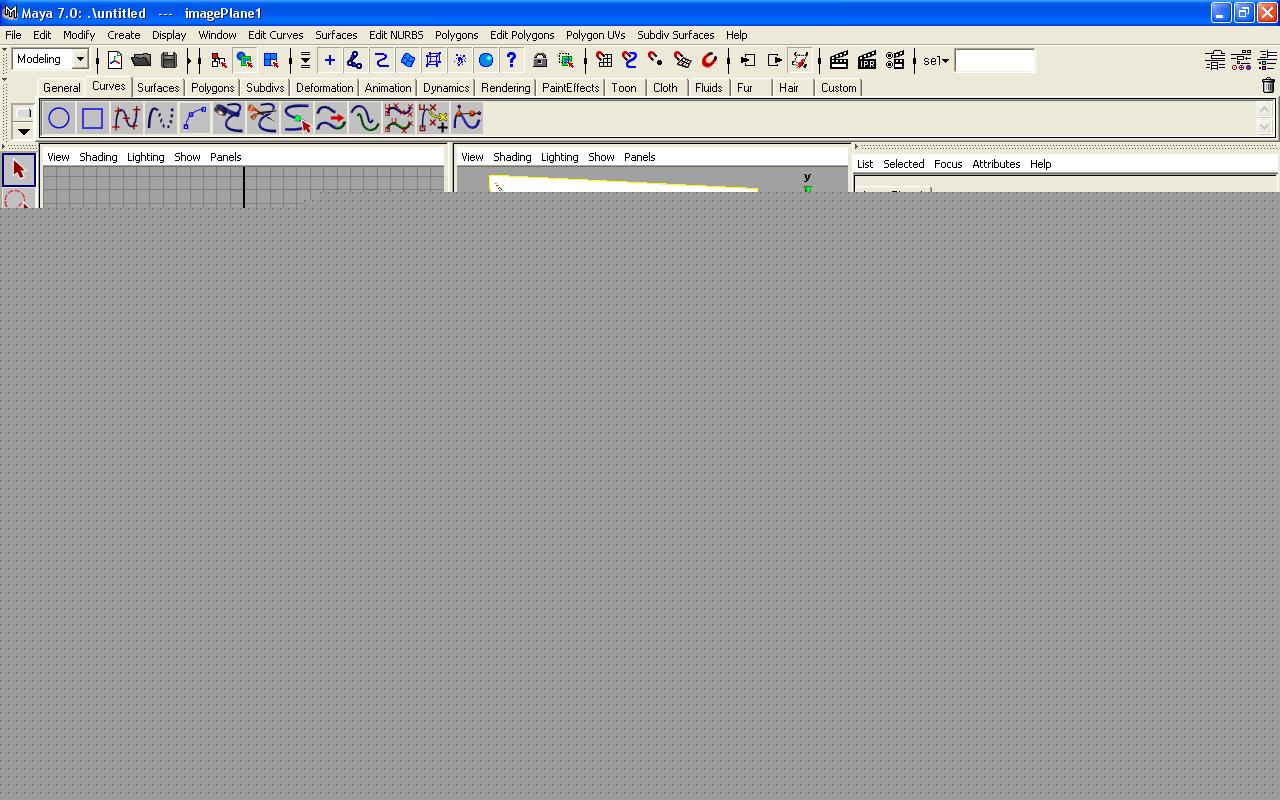Open the right viewport Panels menu

pos(639,157)
